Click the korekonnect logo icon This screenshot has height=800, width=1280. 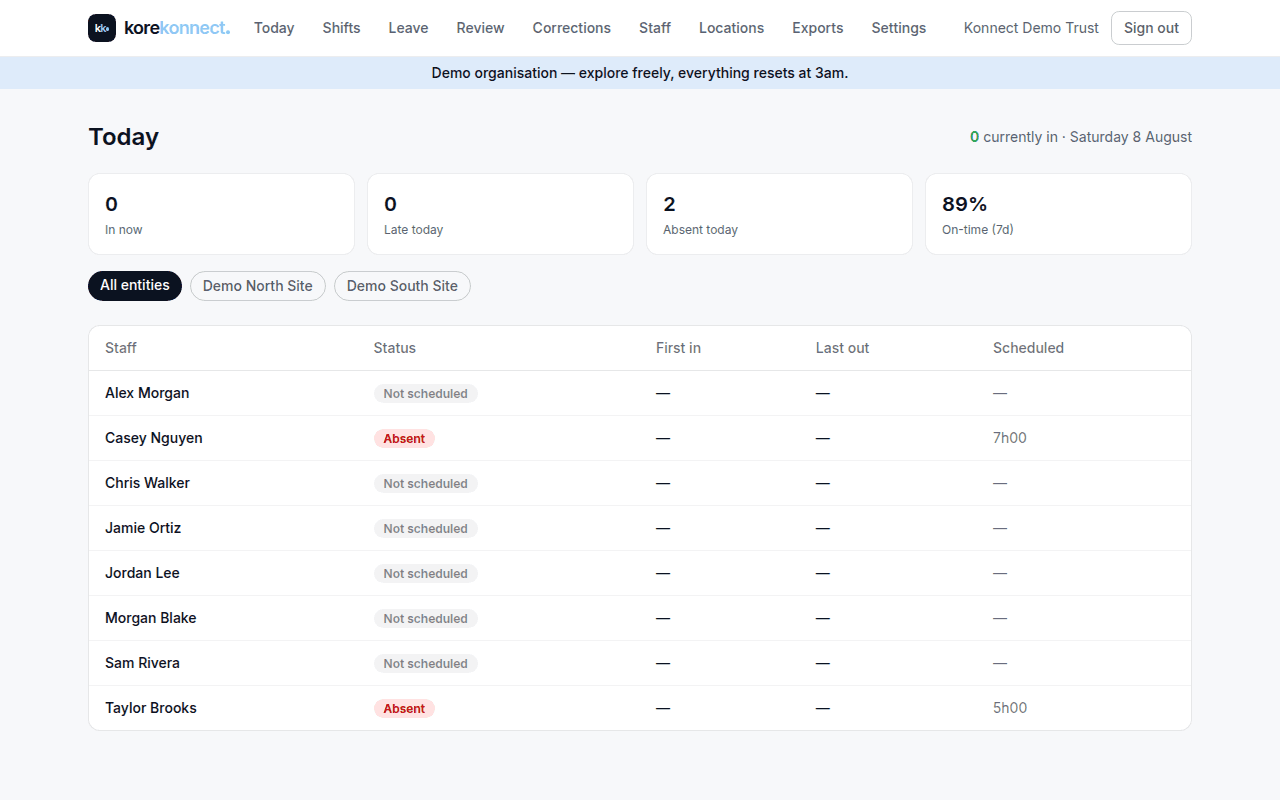pyautogui.click(x=102, y=28)
